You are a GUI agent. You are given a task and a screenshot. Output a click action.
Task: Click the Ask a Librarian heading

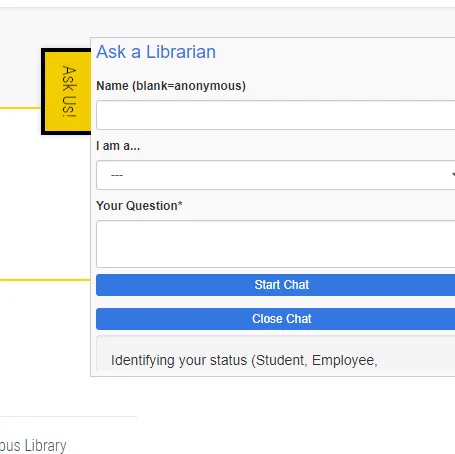coord(156,52)
